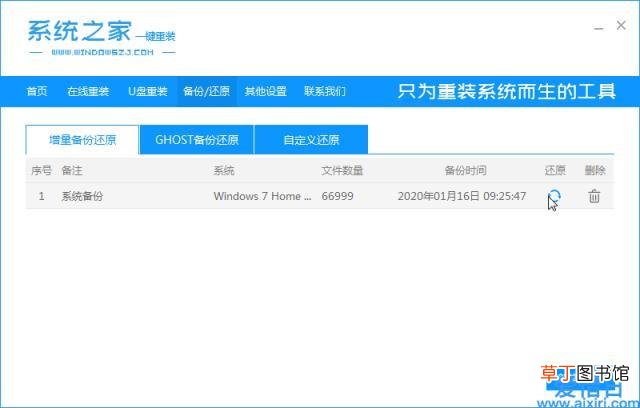The width and height of the screenshot is (640, 408).
Task: Click the 删除 column header
Action: [595, 170]
